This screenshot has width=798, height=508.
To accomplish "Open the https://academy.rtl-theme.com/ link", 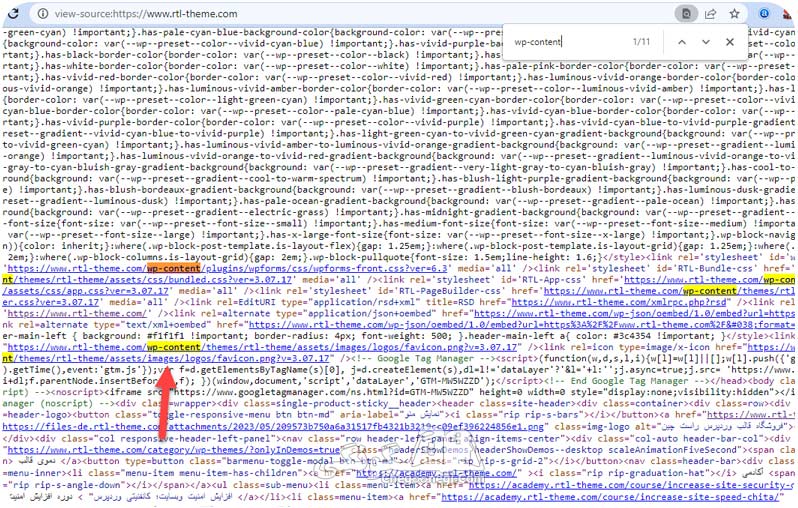I will point(437,473).
